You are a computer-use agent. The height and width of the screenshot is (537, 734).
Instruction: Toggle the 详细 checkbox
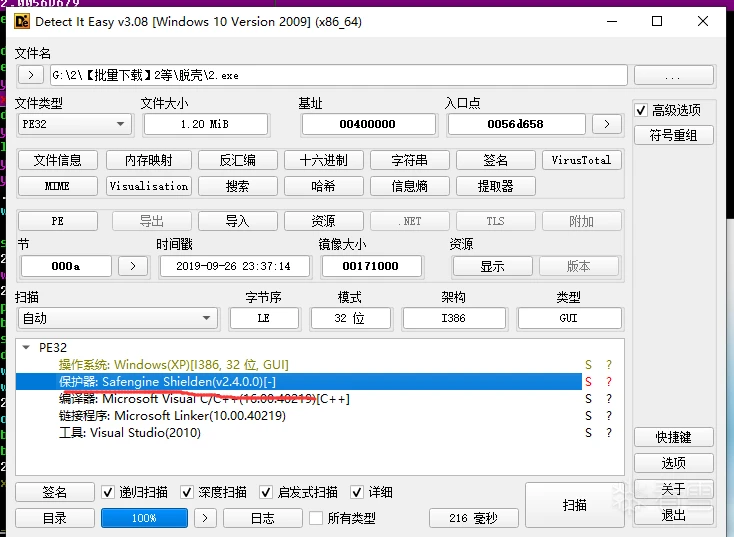pyautogui.click(x=357, y=492)
